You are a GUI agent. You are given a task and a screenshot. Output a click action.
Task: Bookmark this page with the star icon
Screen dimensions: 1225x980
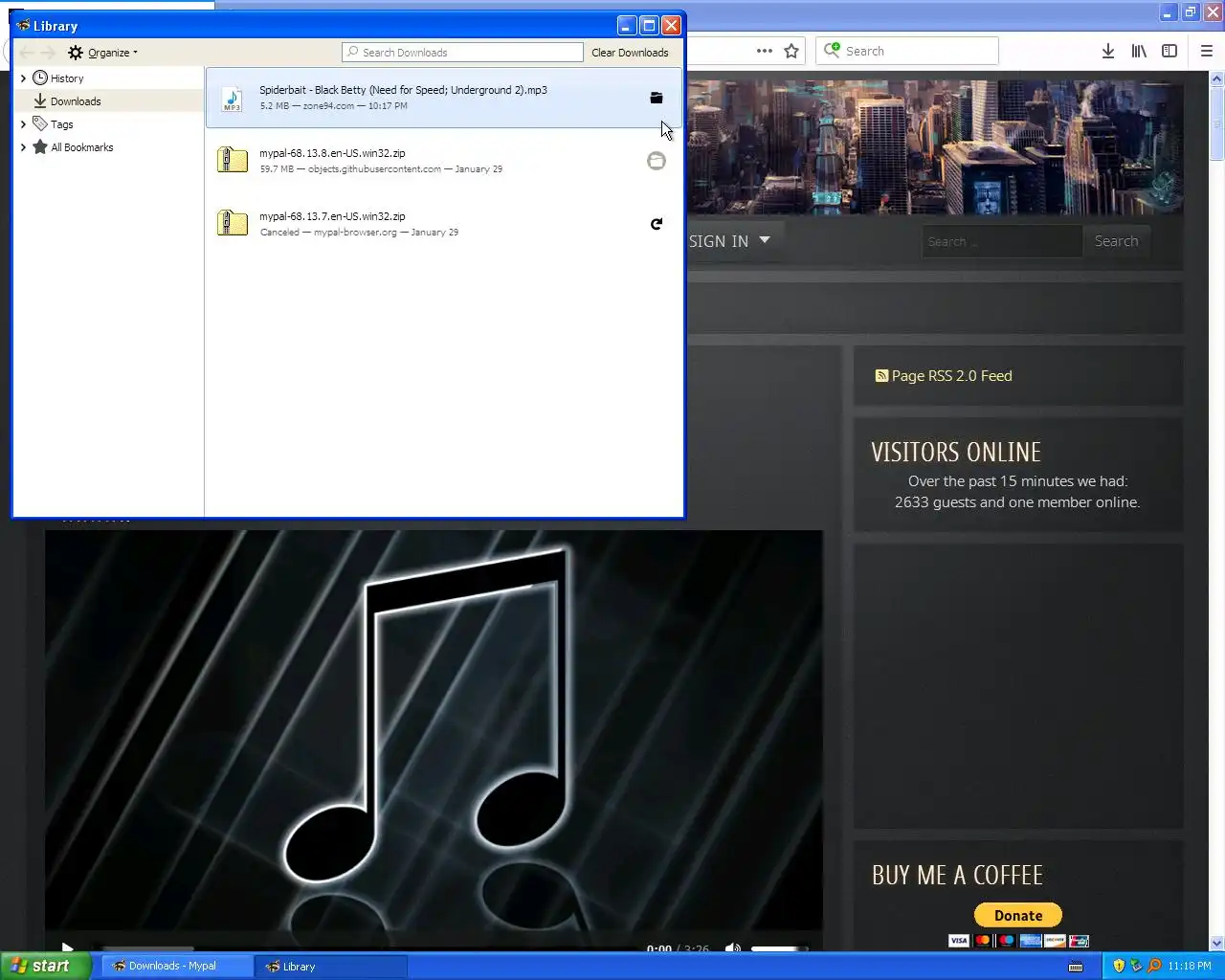[x=791, y=51]
